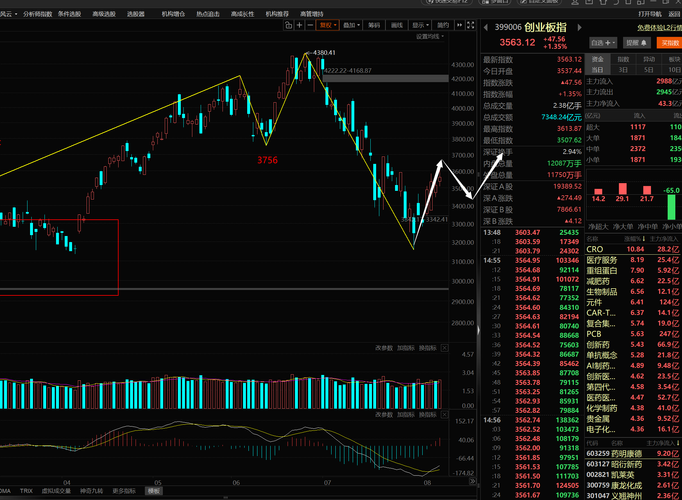This screenshot has height=500, width=682.
Task: Open the 复权 dropdown
Action: pyautogui.click(x=328, y=25)
